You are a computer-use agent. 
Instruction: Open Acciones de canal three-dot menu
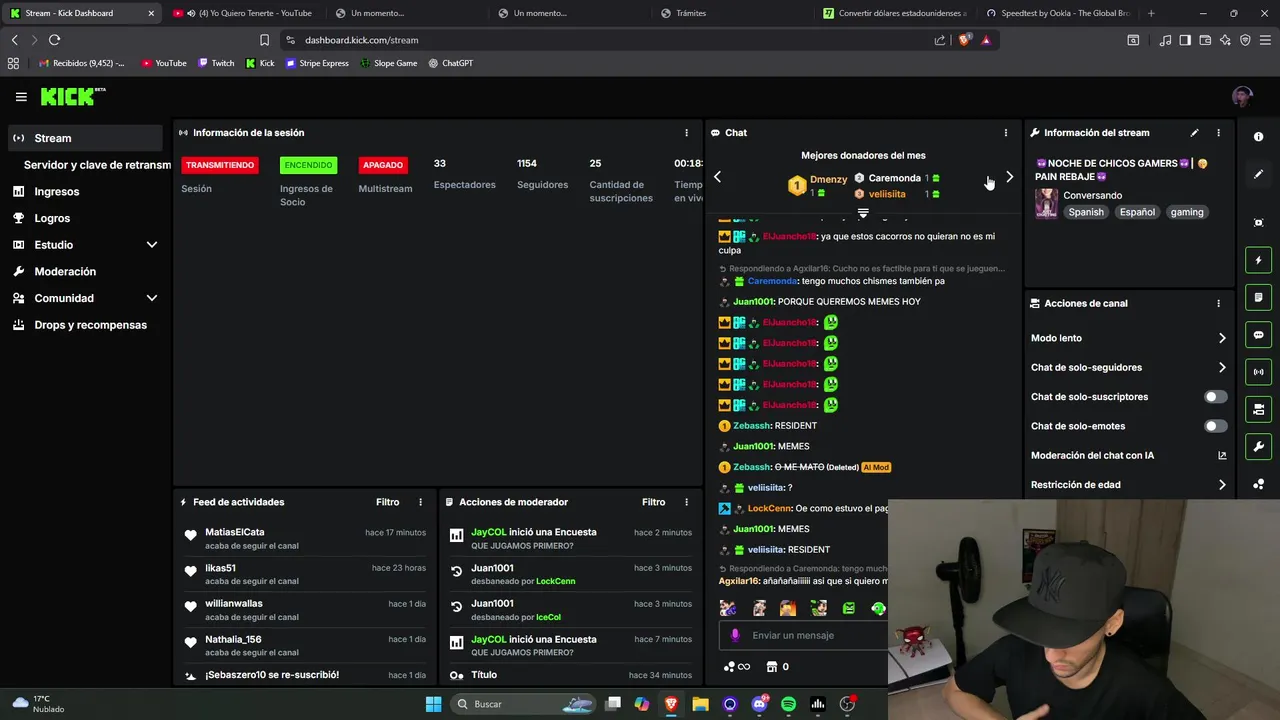pyautogui.click(x=1218, y=304)
